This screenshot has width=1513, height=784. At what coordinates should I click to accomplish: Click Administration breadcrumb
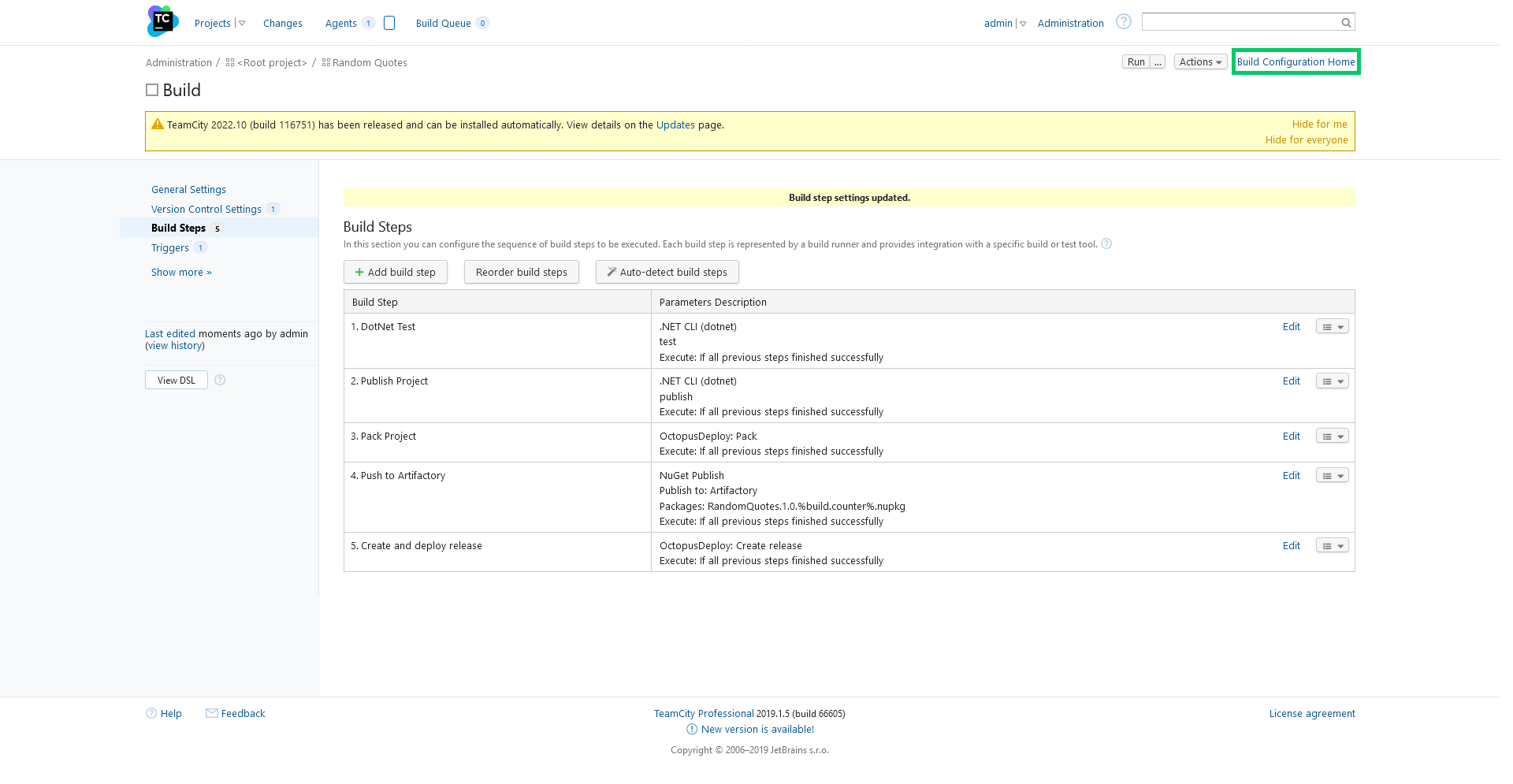(x=179, y=62)
